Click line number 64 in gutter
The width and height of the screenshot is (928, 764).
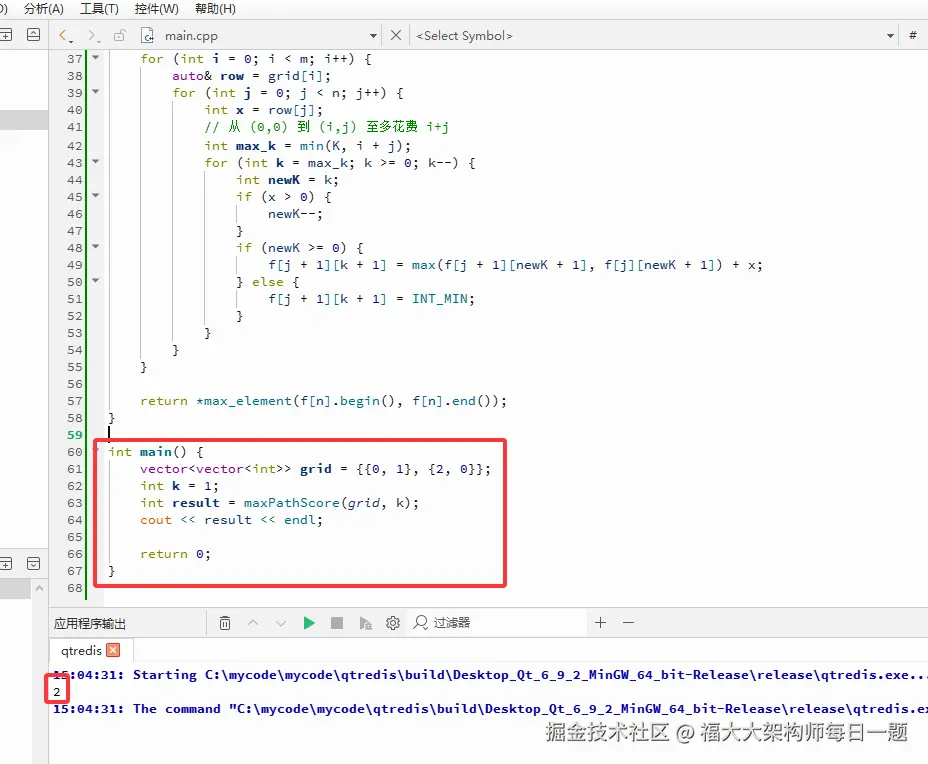tap(75, 520)
